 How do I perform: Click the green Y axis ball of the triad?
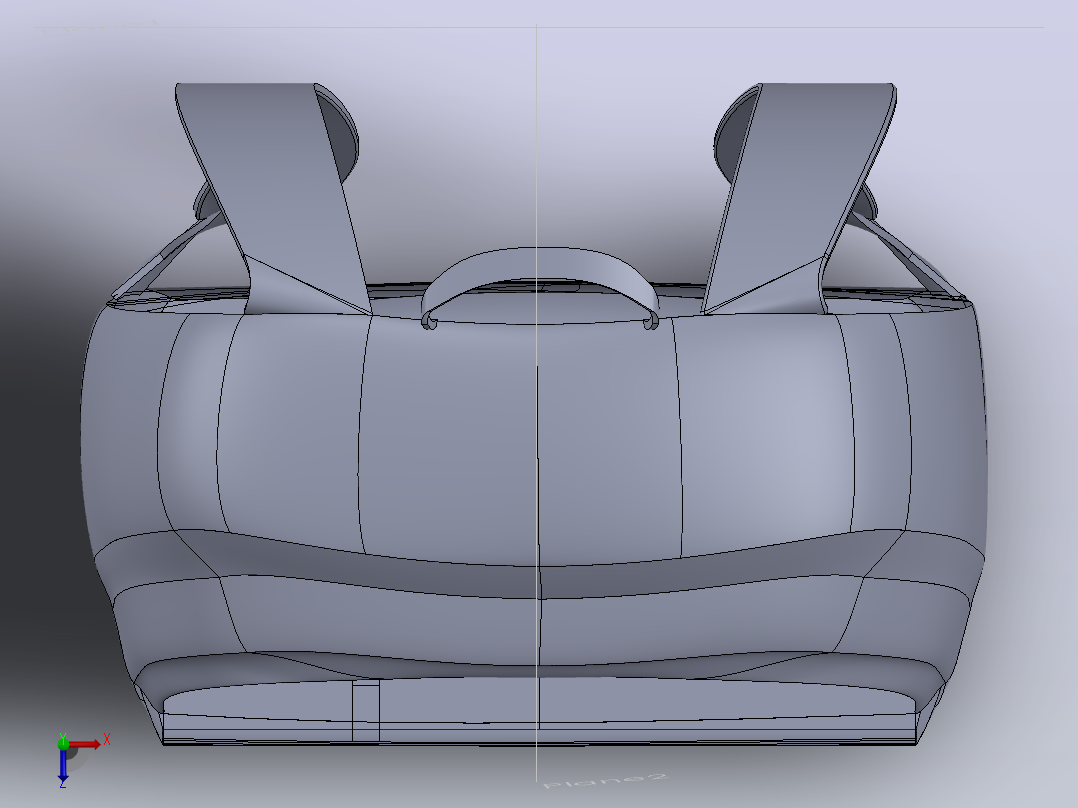[x=63, y=742]
